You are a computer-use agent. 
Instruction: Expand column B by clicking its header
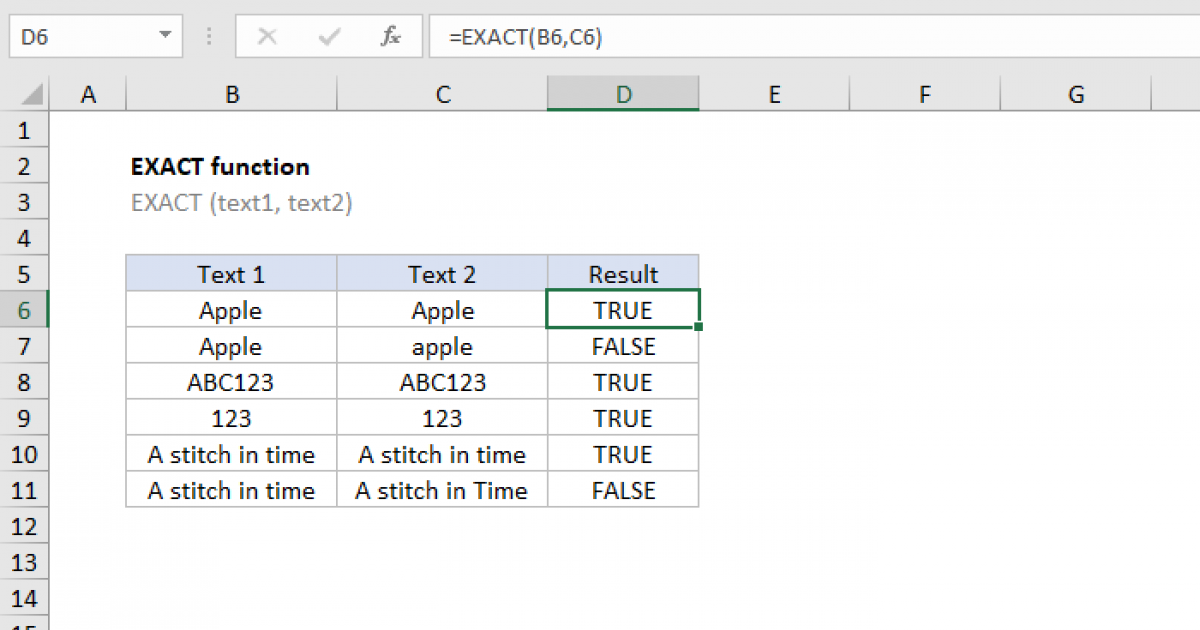[x=231, y=93]
